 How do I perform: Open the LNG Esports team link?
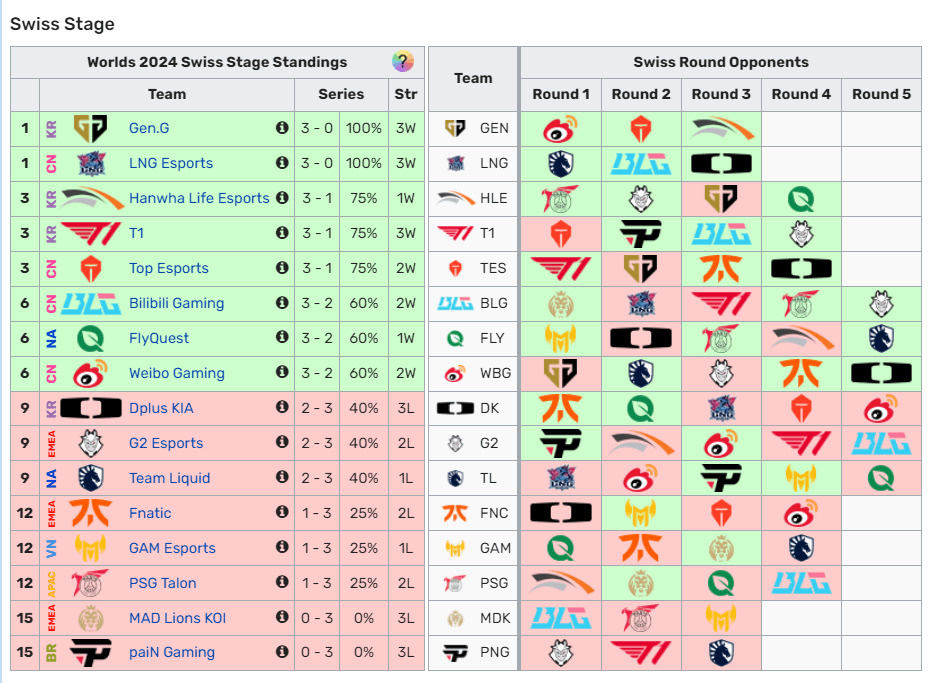(x=171, y=163)
